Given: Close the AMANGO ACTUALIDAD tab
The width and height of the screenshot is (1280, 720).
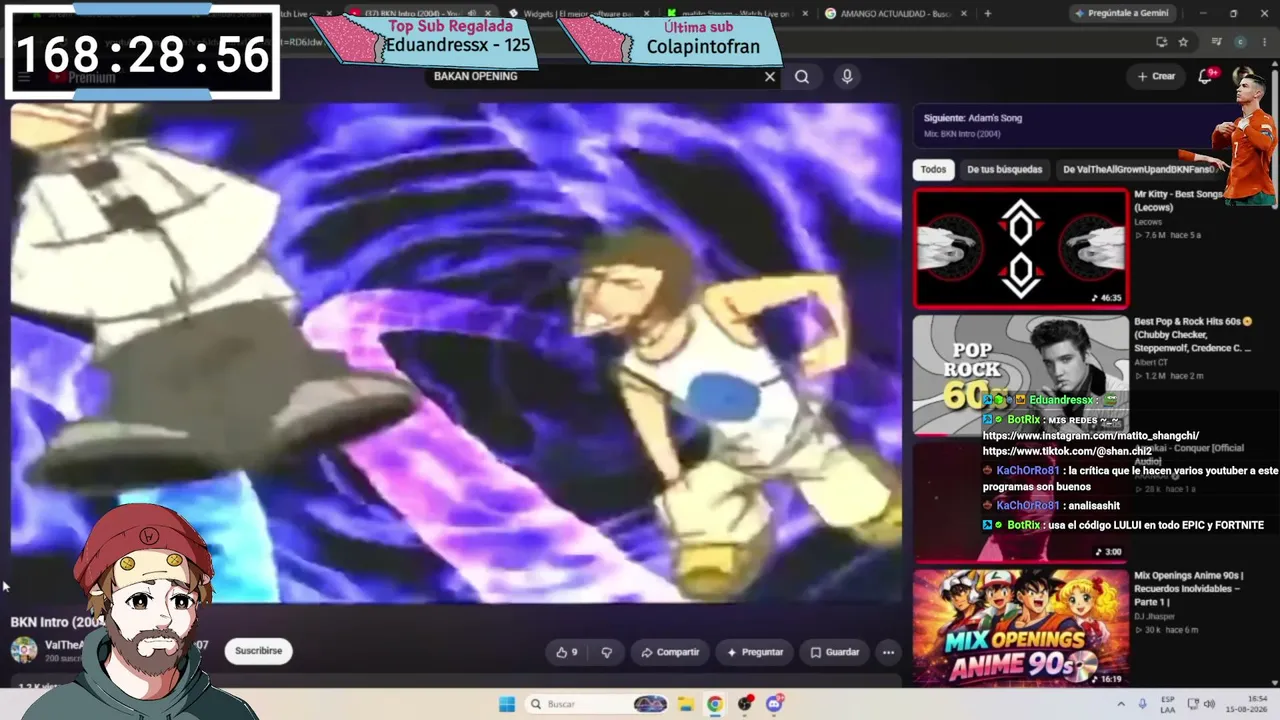Looking at the screenshot, I should click(x=965, y=13).
